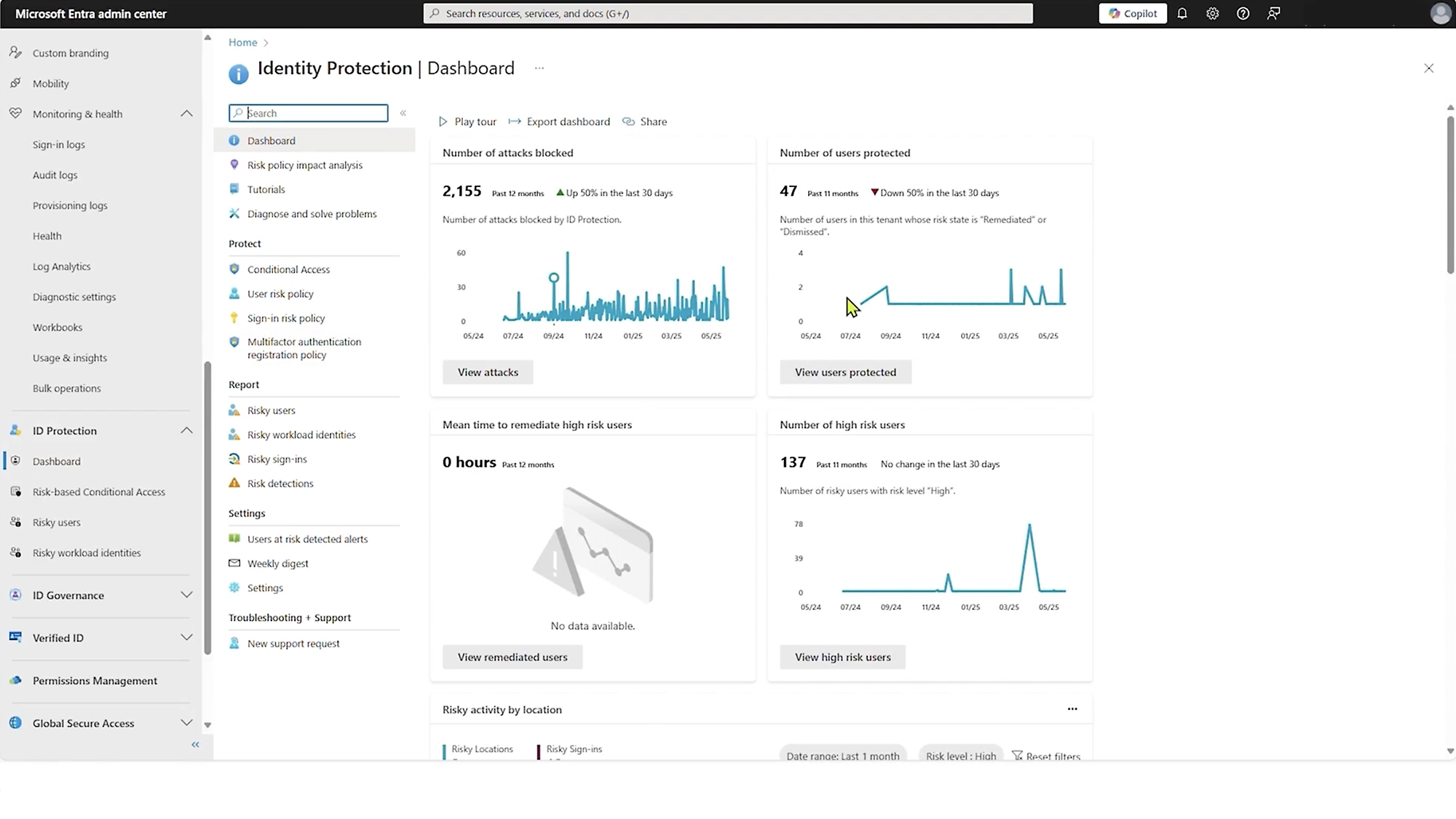Click the View high risk users button
This screenshot has width=1456, height=819.
tap(842, 657)
